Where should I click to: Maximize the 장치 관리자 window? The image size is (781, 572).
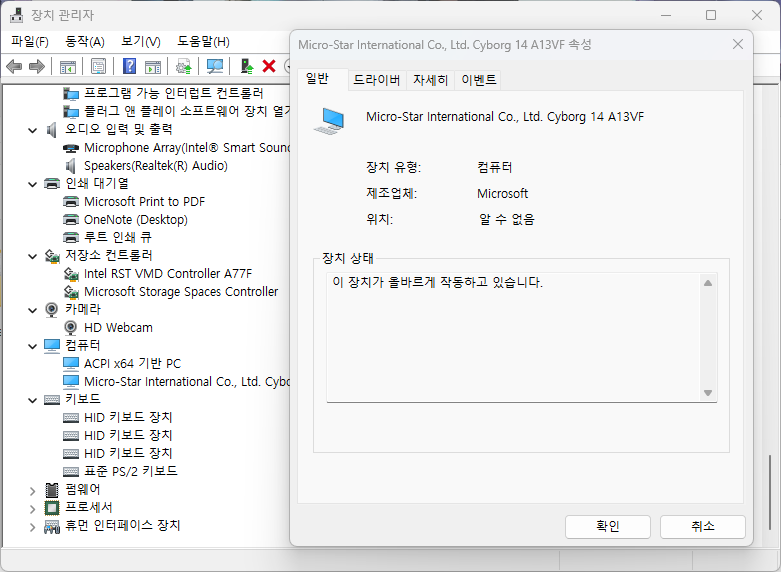point(711,15)
